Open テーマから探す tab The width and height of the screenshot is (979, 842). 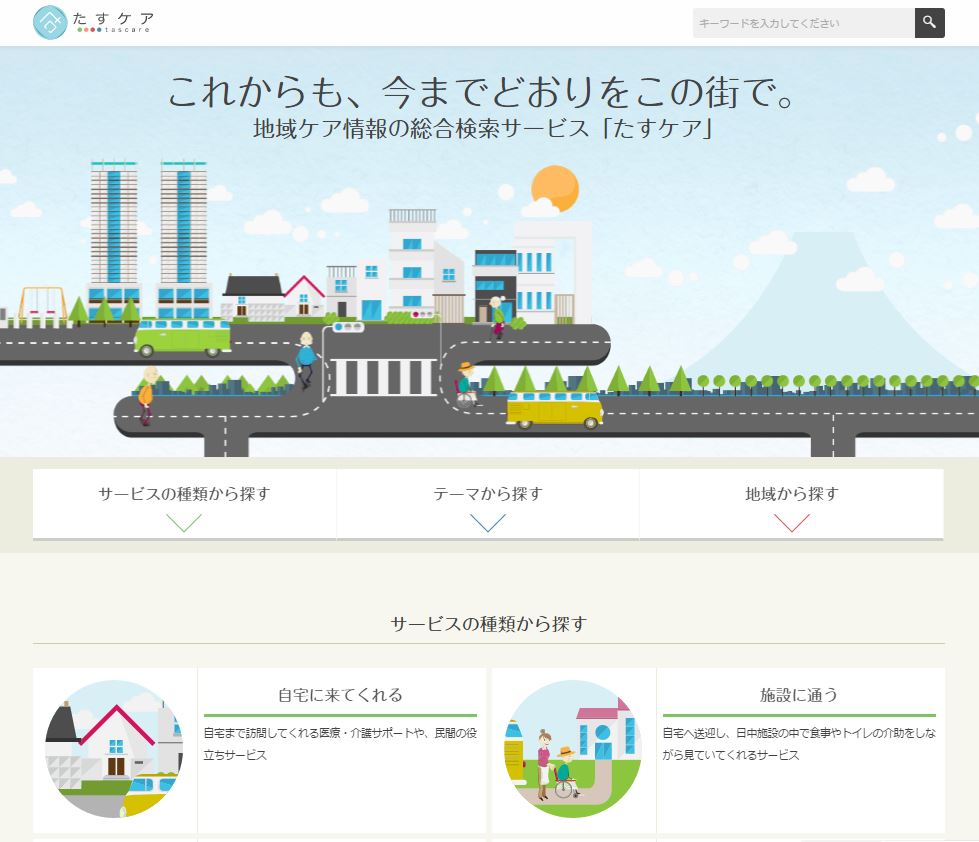coord(488,504)
